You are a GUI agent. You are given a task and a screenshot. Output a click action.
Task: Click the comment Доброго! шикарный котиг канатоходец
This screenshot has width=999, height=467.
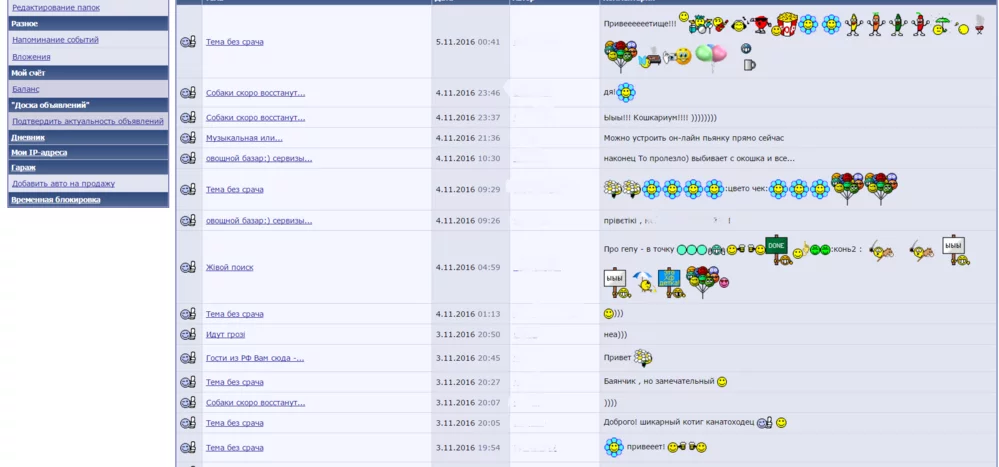click(679, 422)
